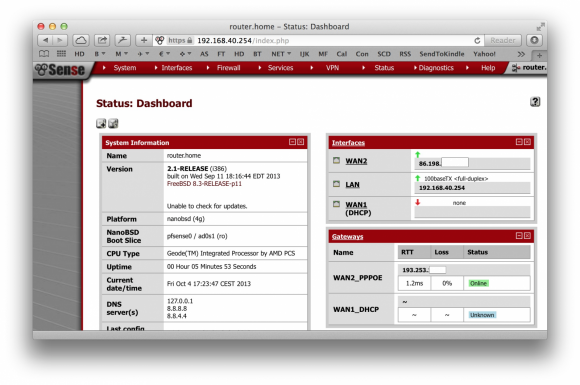The image size is (580, 385).
Task: Show more bookmarks with double chevron
Action: [521, 54]
